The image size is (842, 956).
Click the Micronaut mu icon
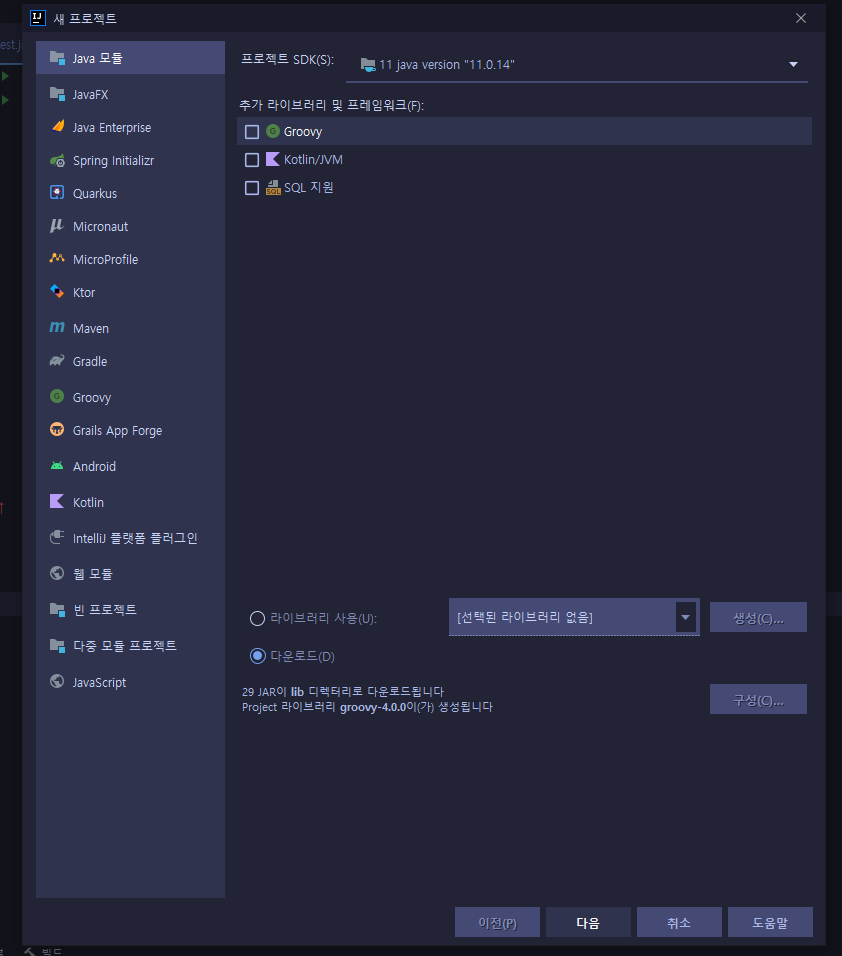(x=57, y=226)
